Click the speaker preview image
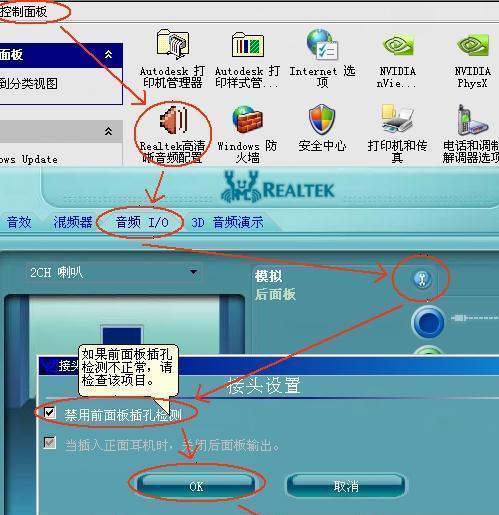The image size is (499, 515). point(124,325)
